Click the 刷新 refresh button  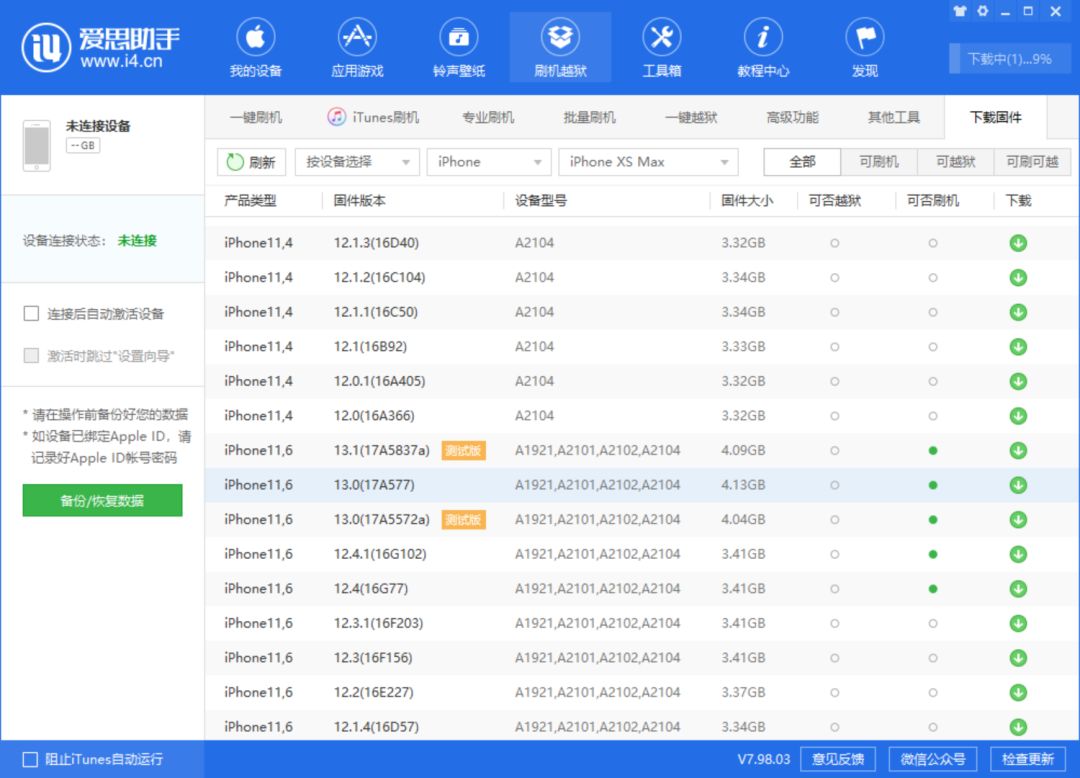click(x=251, y=162)
